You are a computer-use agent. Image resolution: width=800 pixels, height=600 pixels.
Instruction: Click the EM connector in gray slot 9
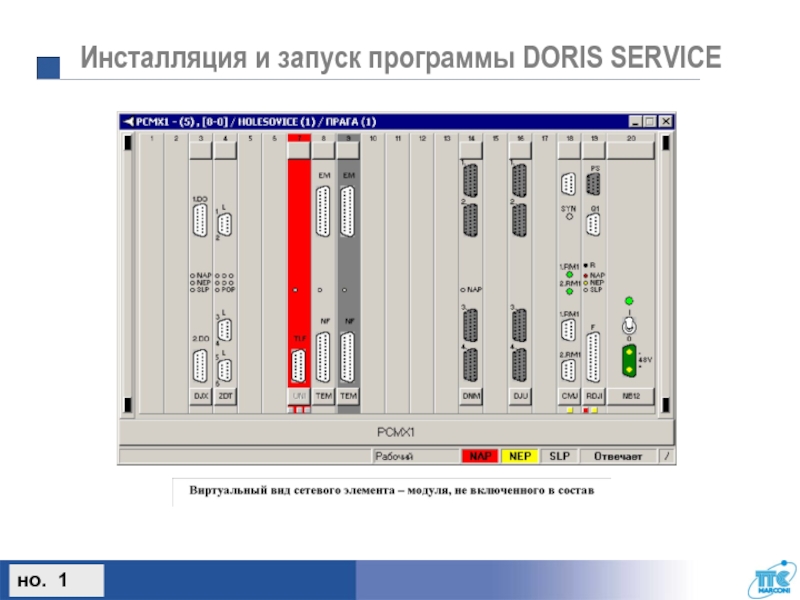pyautogui.click(x=347, y=212)
